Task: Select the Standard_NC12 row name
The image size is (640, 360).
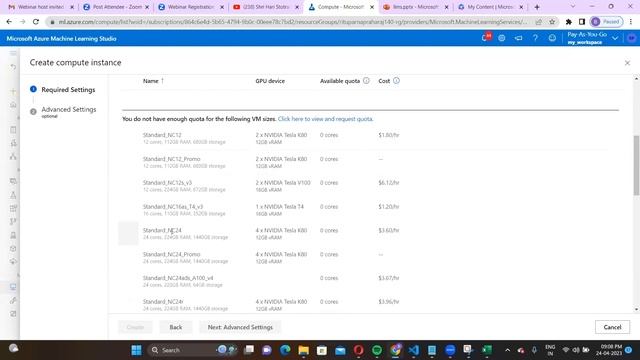Action: [x=162, y=135]
